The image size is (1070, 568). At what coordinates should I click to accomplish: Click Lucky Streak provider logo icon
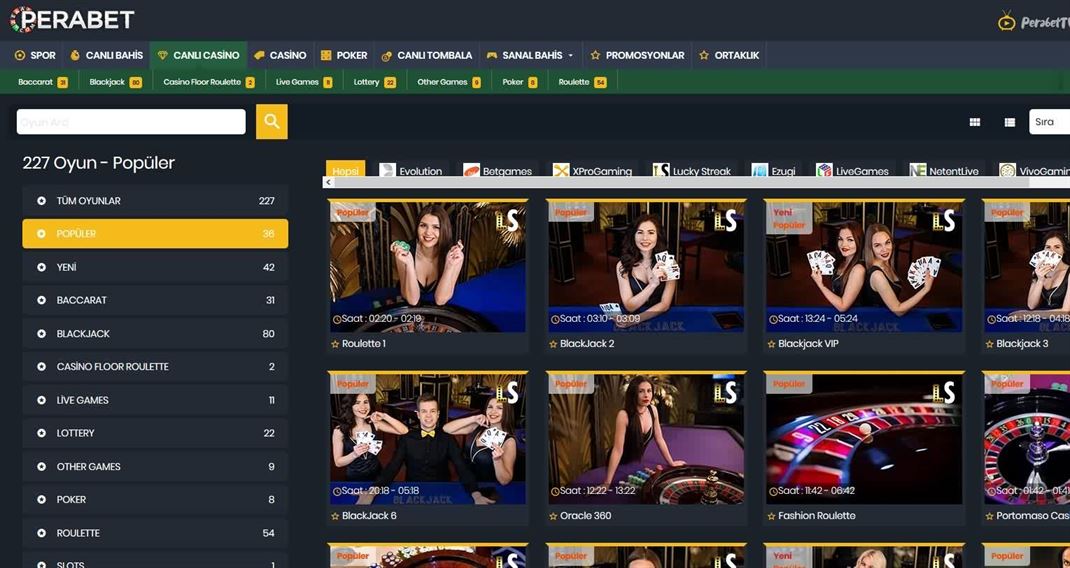[661, 171]
